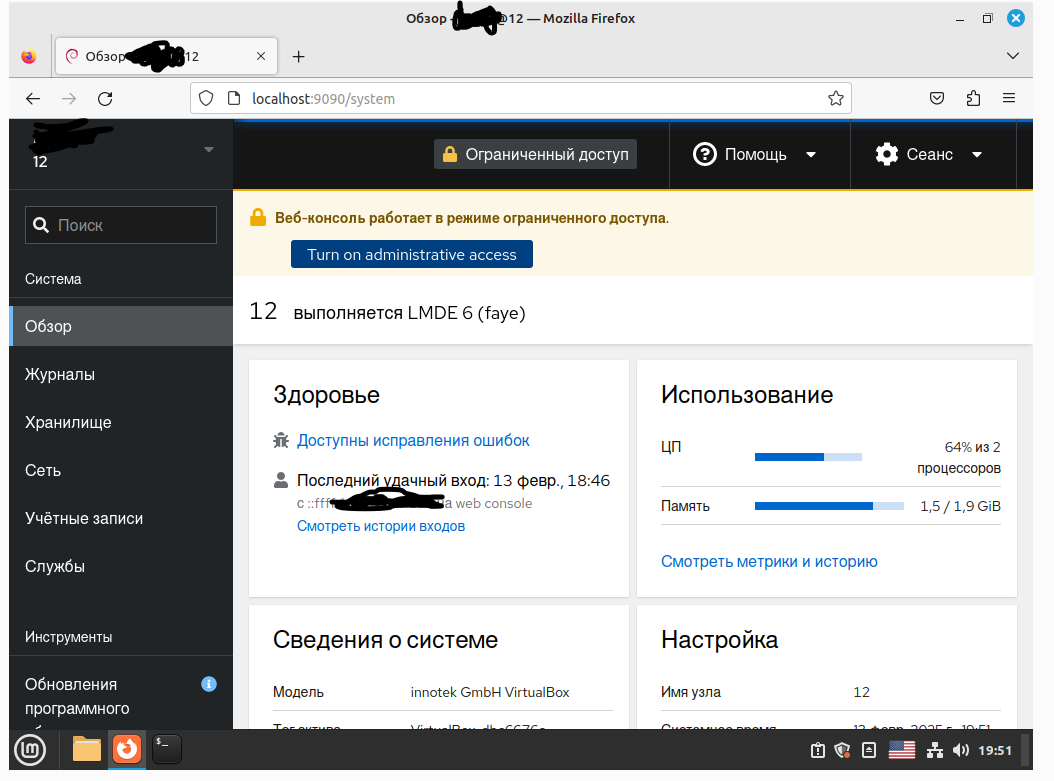
Task: Click the Память usage progress bar
Action: click(x=829, y=506)
